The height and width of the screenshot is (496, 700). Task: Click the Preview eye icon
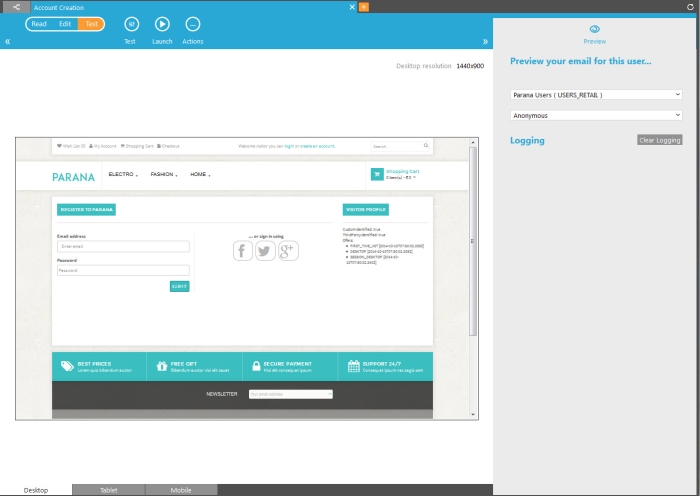point(595,30)
